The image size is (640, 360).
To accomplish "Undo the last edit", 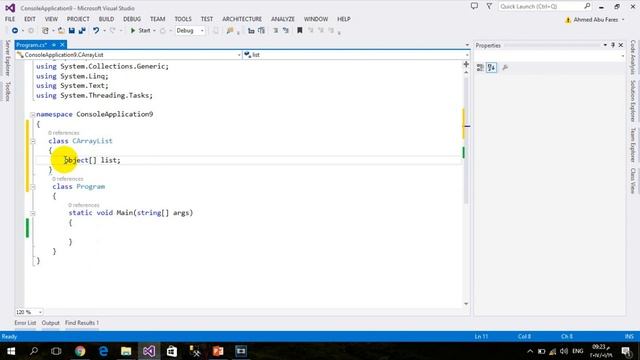I will [x=96, y=31].
